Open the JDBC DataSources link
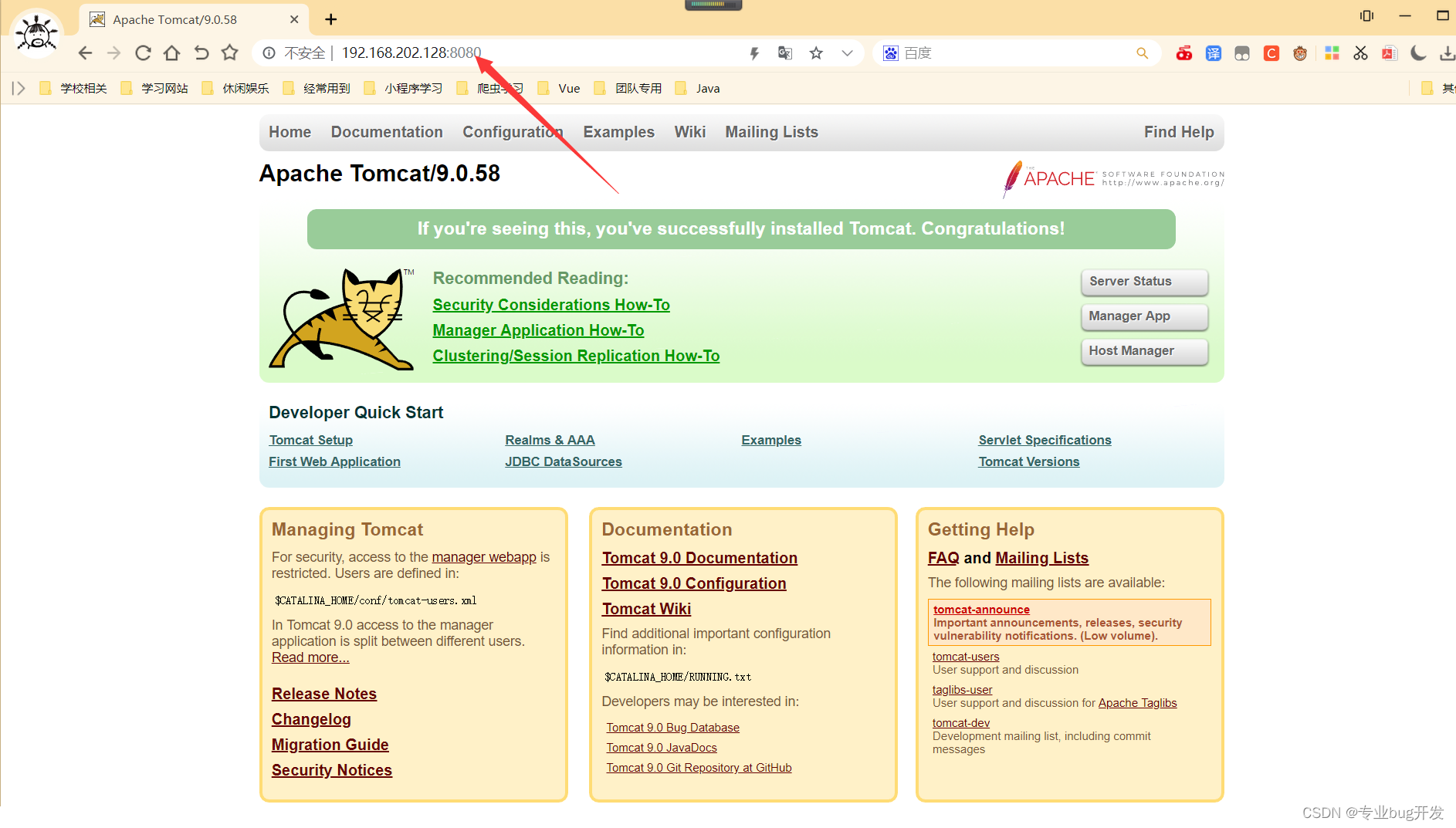 (564, 461)
